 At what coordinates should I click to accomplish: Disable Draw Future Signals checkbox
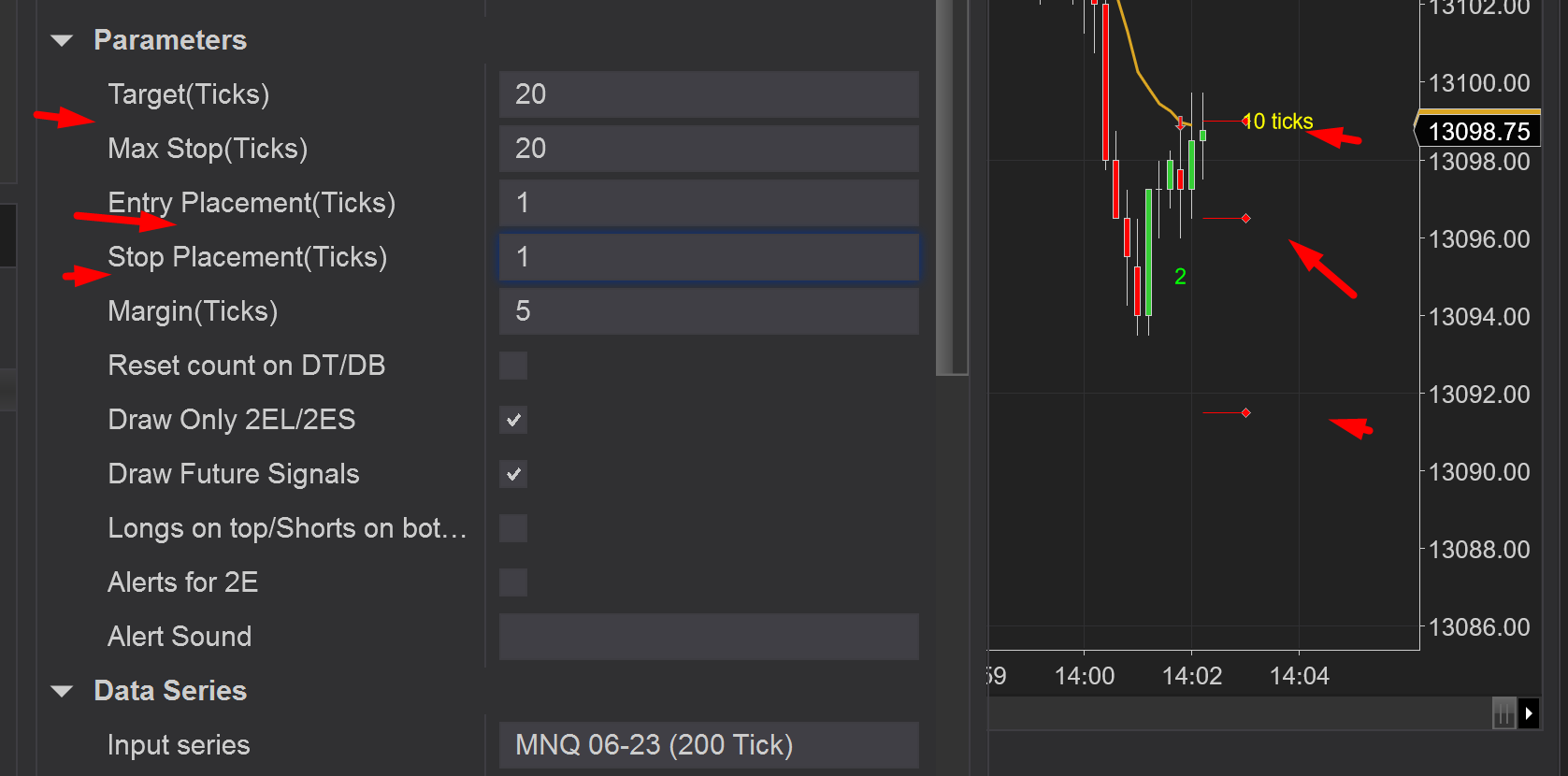[513, 474]
